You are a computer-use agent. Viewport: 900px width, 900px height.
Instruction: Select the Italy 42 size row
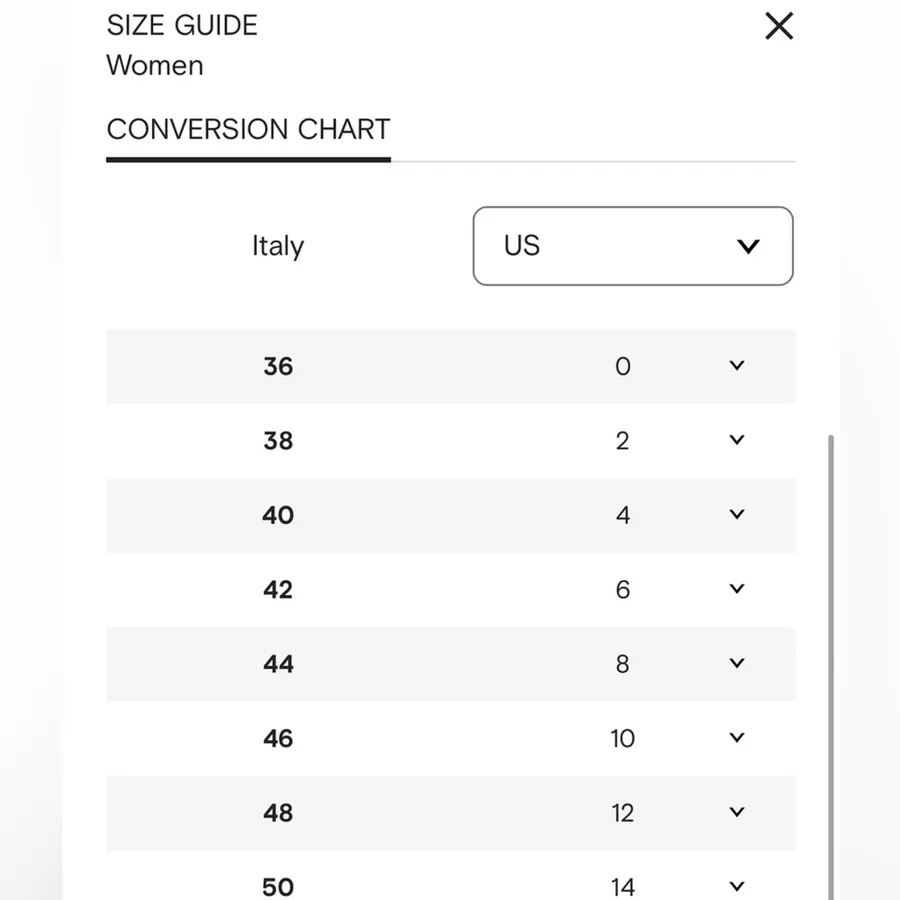451,589
